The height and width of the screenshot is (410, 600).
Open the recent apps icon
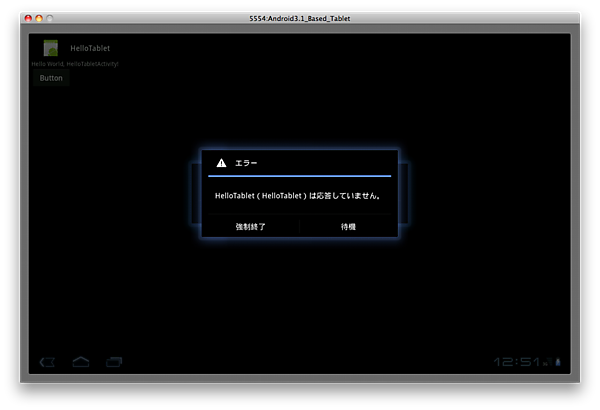114,362
